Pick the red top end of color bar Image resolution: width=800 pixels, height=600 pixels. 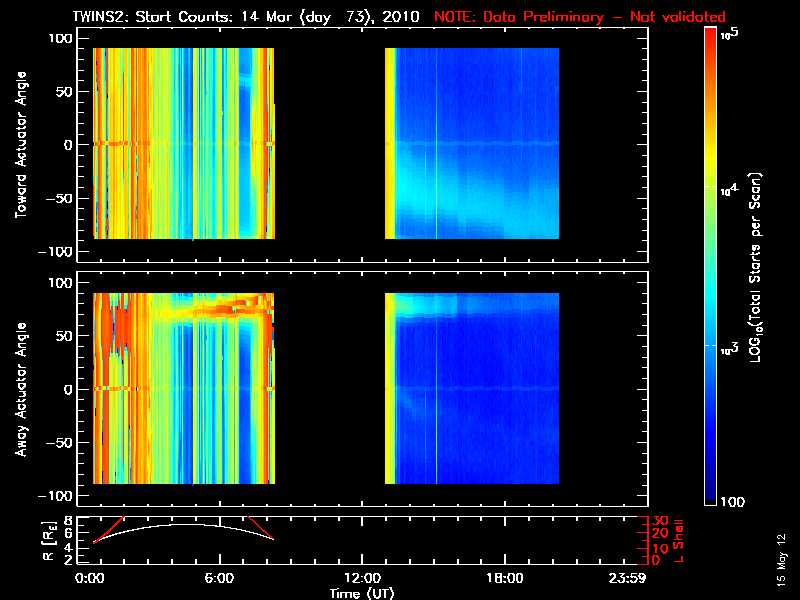tap(712, 34)
